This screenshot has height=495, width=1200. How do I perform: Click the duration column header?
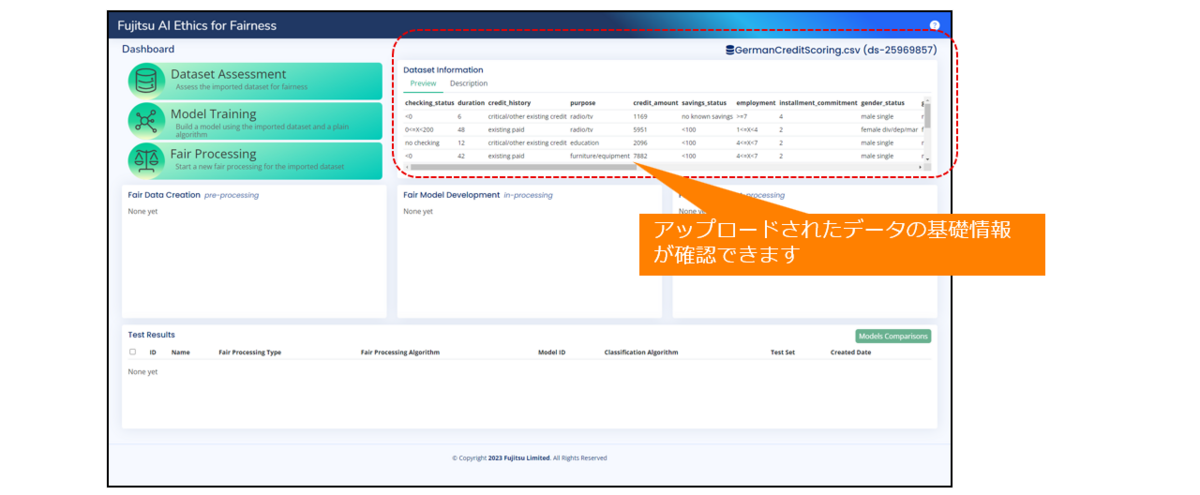[x=471, y=103]
